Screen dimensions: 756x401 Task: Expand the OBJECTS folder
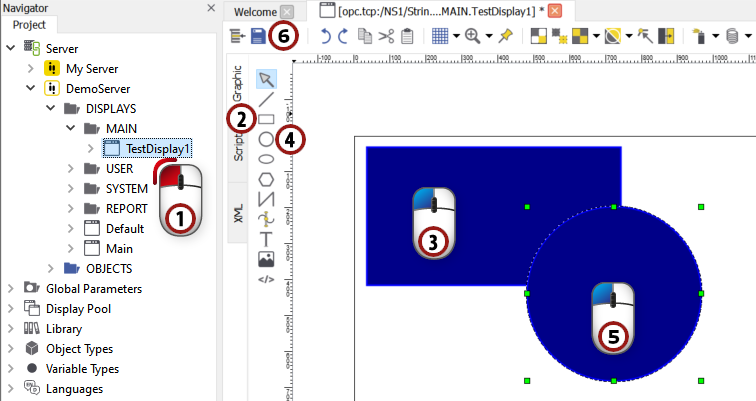pos(51,268)
